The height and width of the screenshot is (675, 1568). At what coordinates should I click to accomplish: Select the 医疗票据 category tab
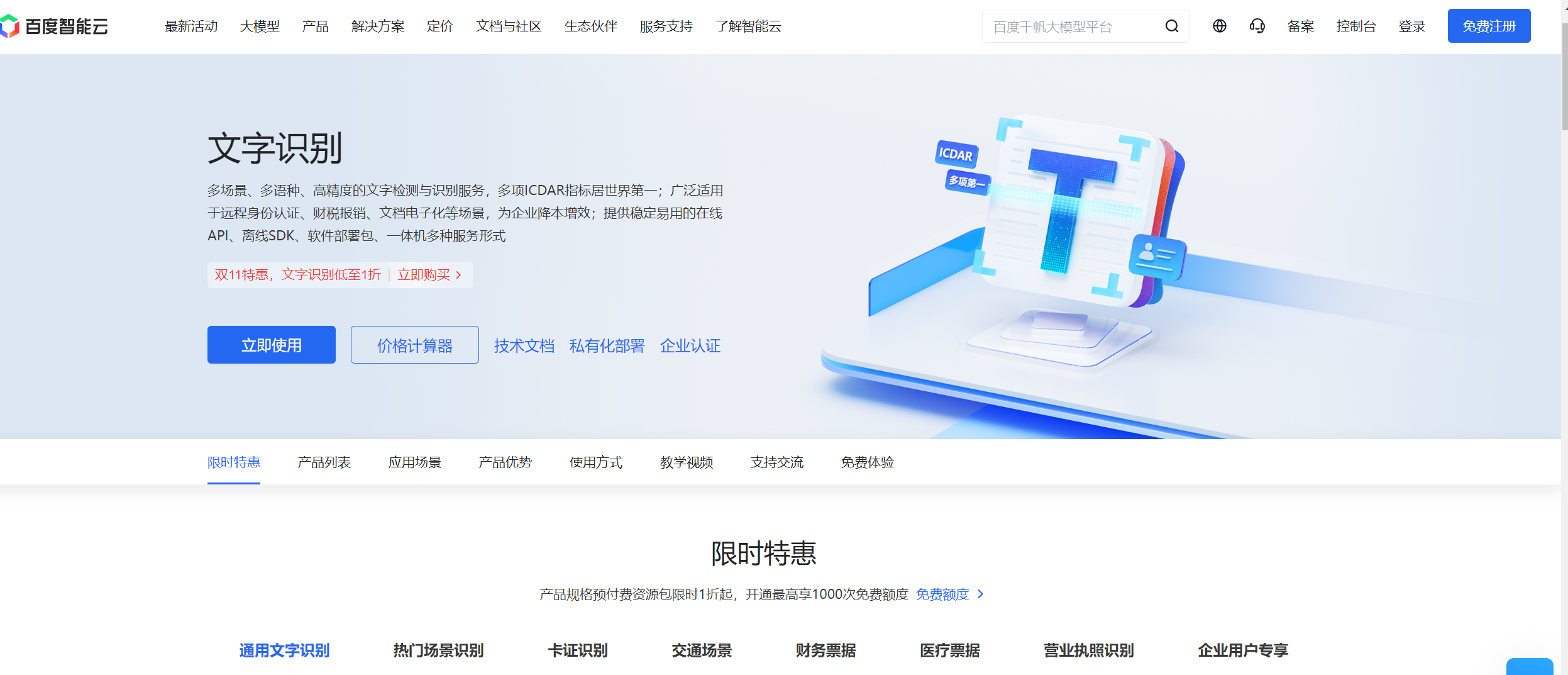[x=949, y=650]
